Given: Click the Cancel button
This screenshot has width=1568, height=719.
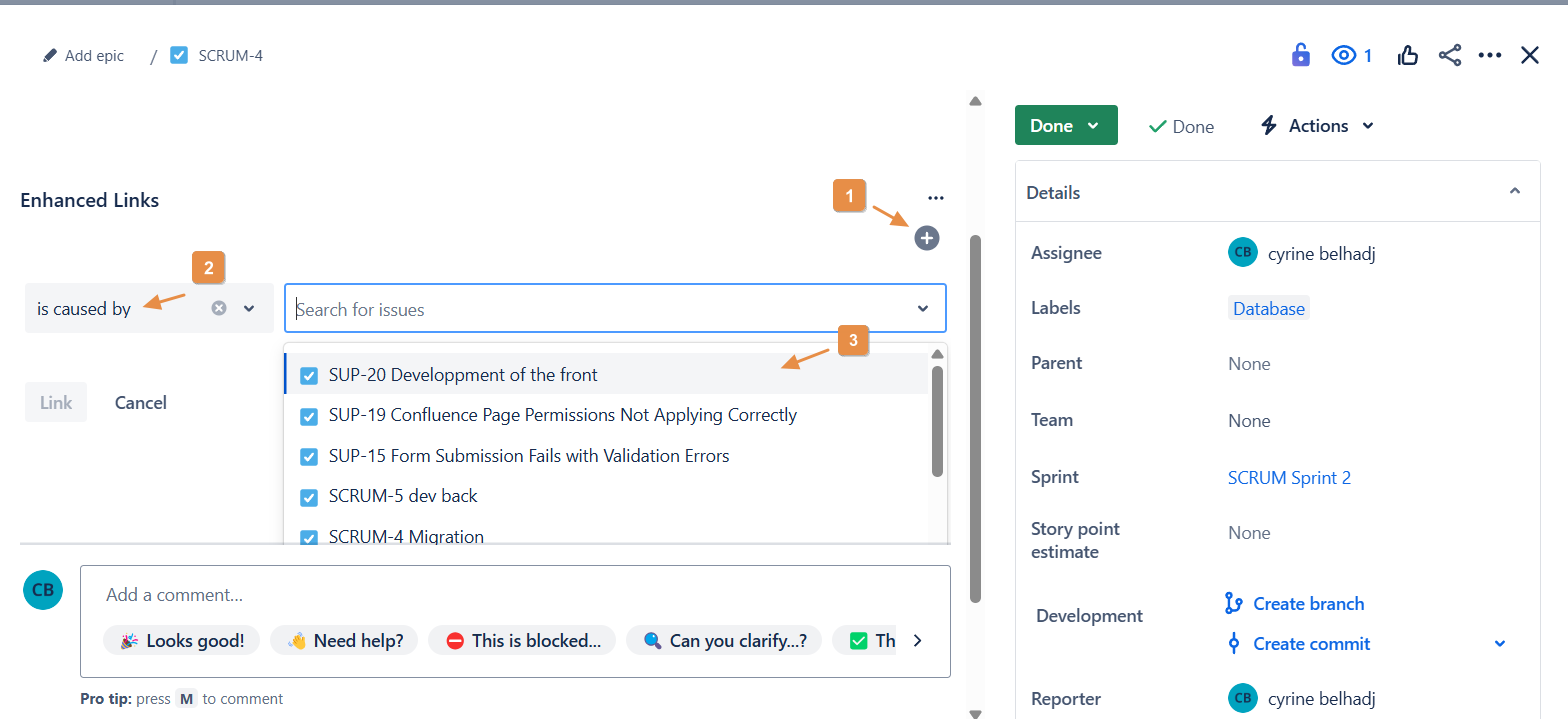Looking at the screenshot, I should click(x=141, y=403).
